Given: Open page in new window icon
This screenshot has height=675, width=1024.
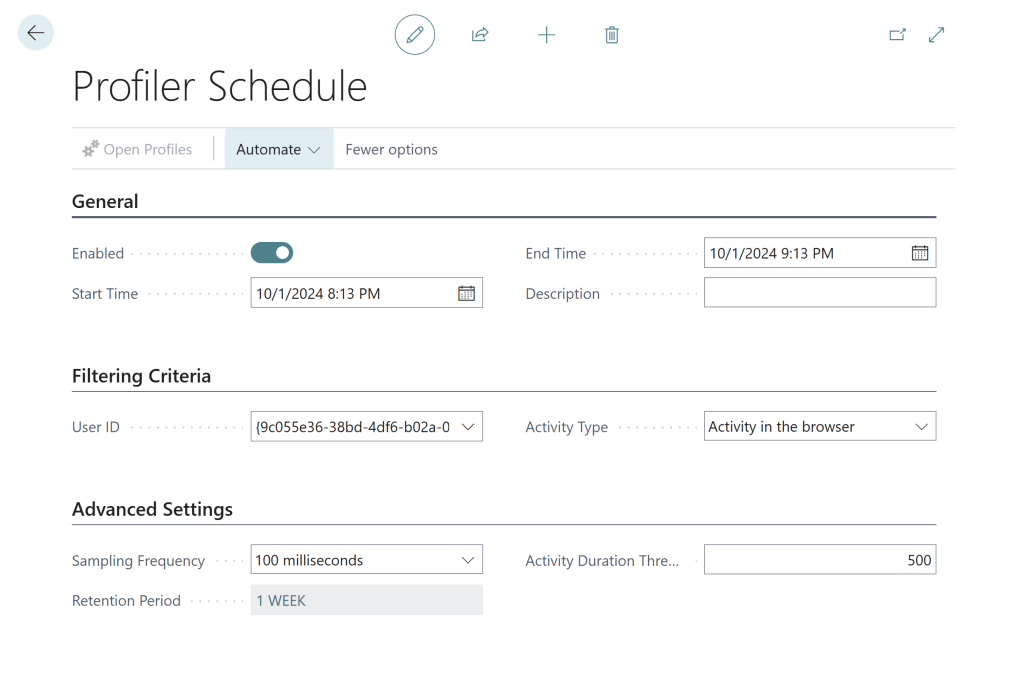Looking at the screenshot, I should tap(897, 35).
